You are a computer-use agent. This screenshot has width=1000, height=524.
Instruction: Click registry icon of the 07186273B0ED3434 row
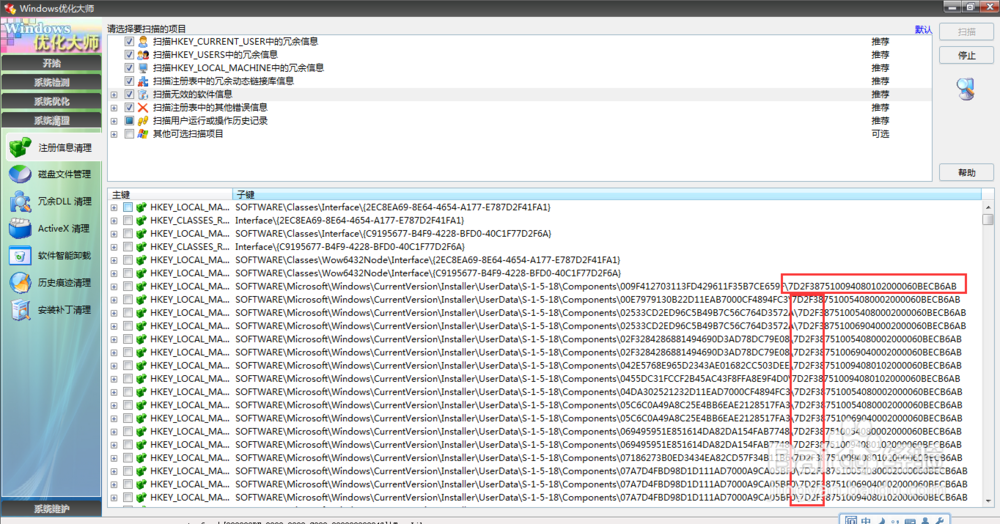point(141,458)
